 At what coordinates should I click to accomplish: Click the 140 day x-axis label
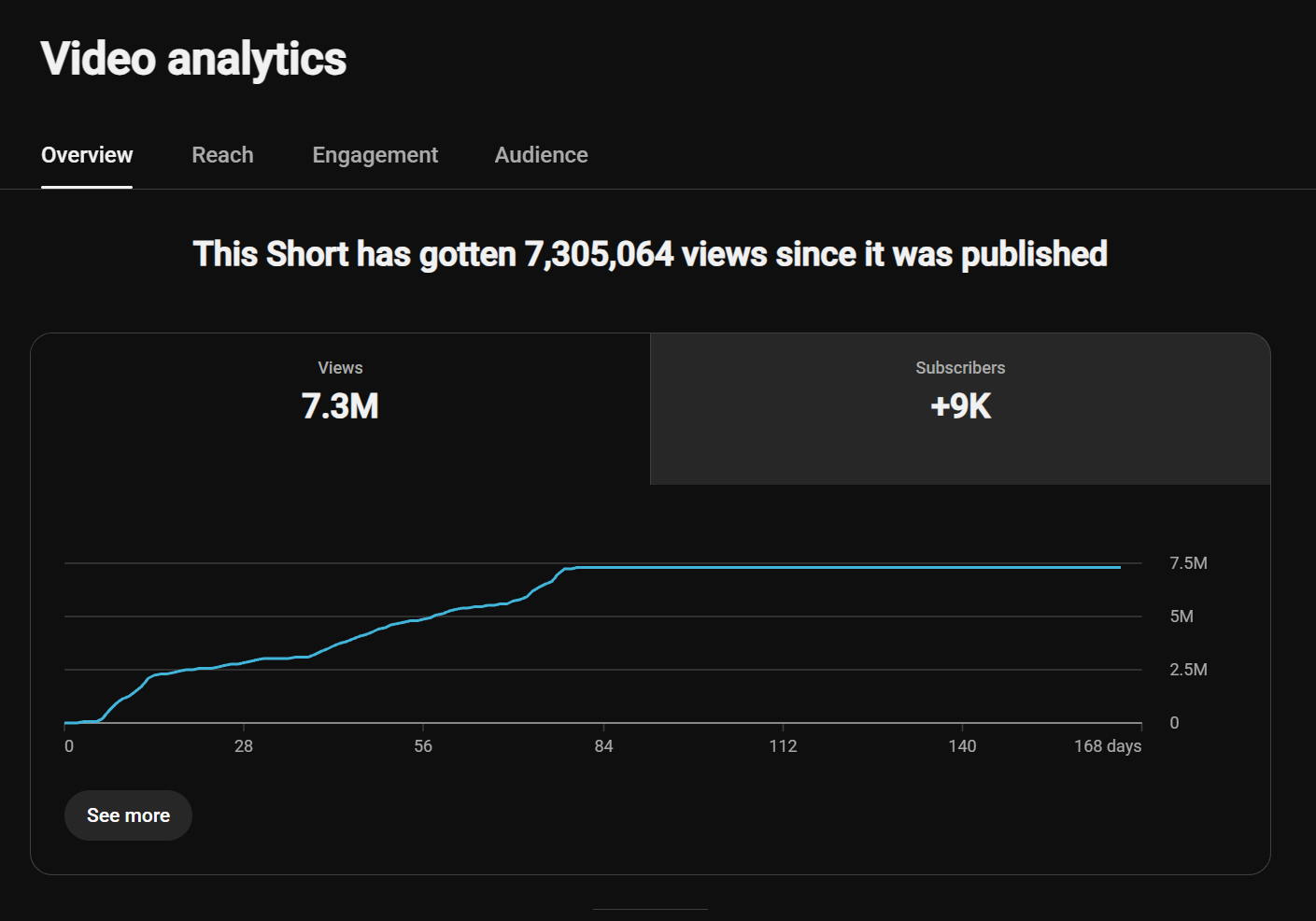click(962, 746)
